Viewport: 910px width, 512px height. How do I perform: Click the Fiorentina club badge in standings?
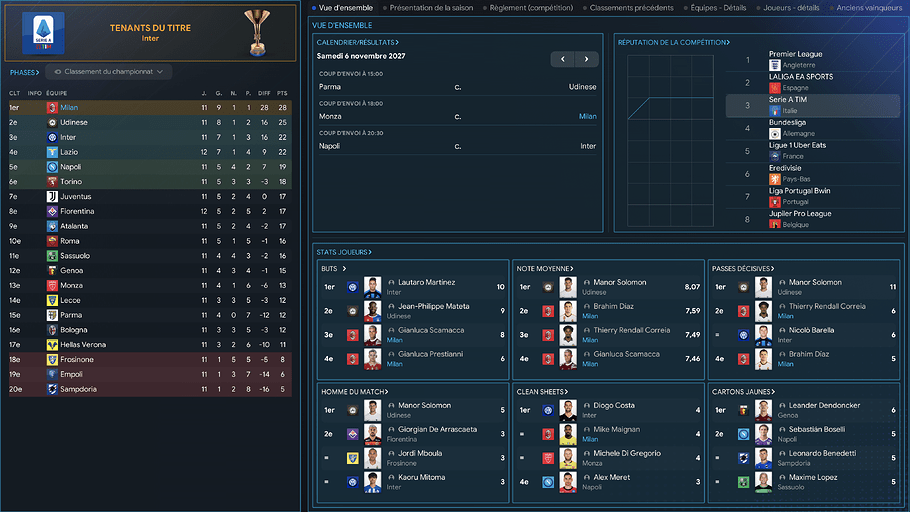point(52,211)
